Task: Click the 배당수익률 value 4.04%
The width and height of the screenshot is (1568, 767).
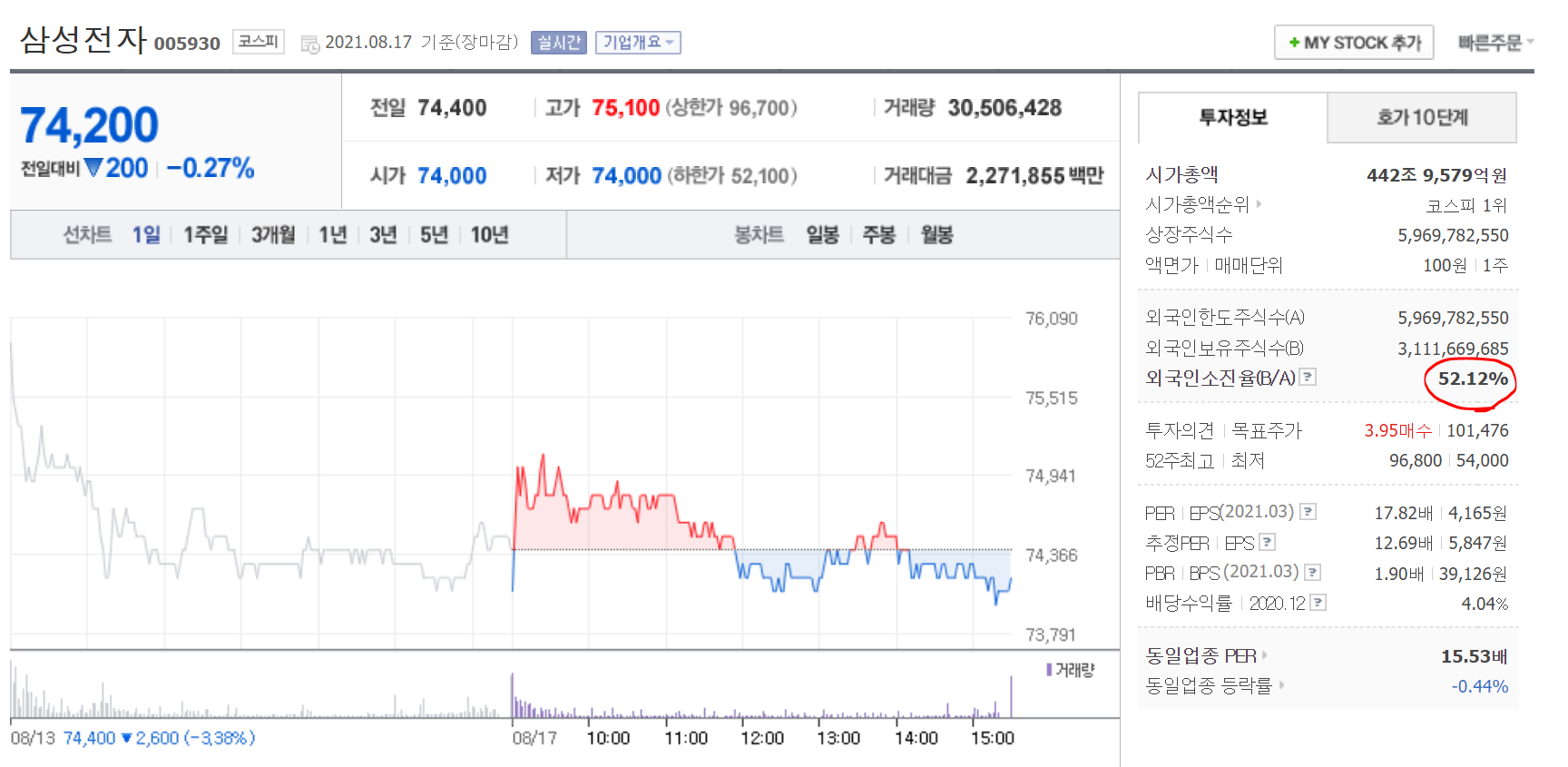Action: pos(1485,605)
